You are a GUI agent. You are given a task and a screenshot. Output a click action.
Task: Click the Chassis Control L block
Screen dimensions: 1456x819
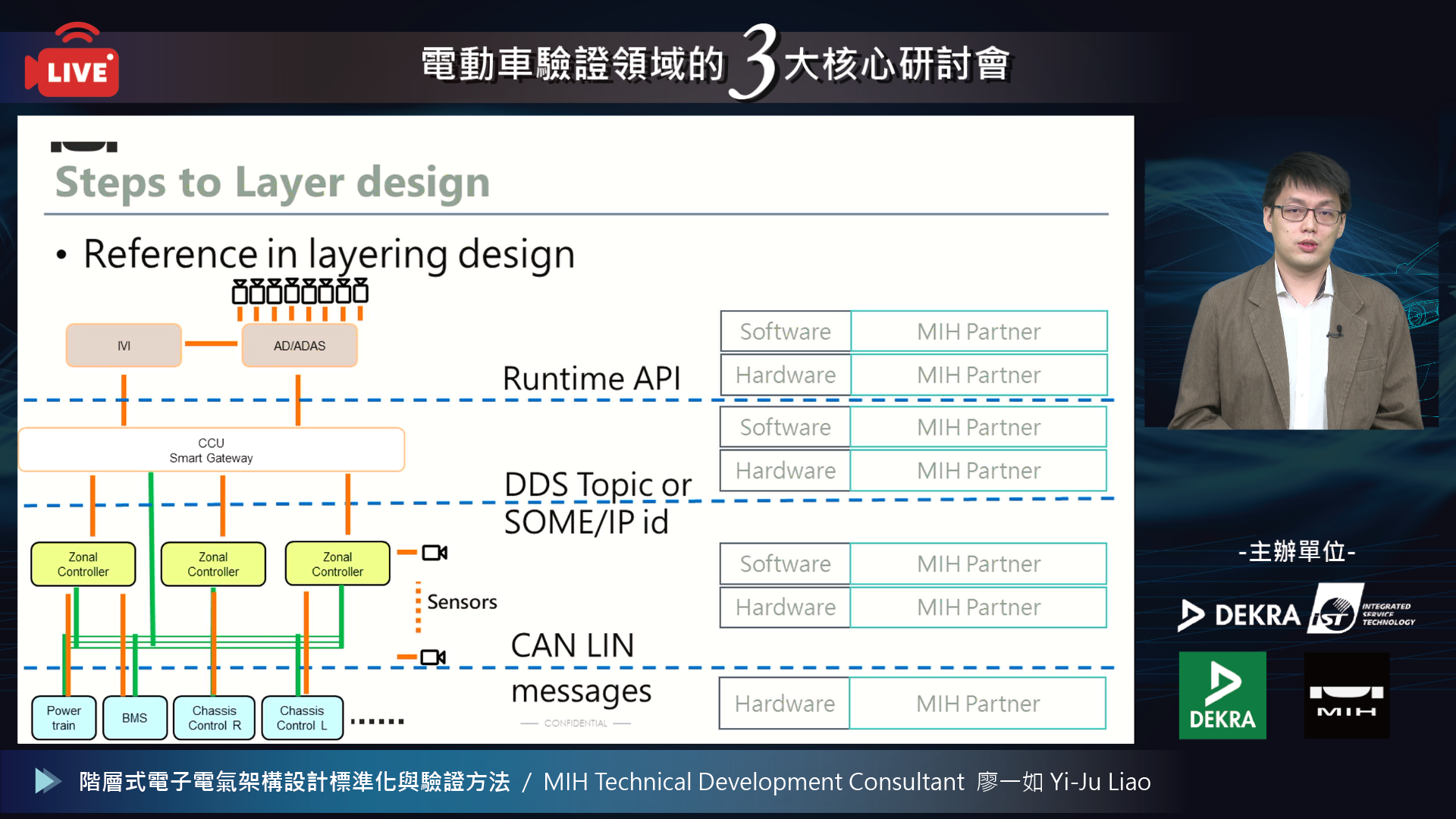point(302,718)
